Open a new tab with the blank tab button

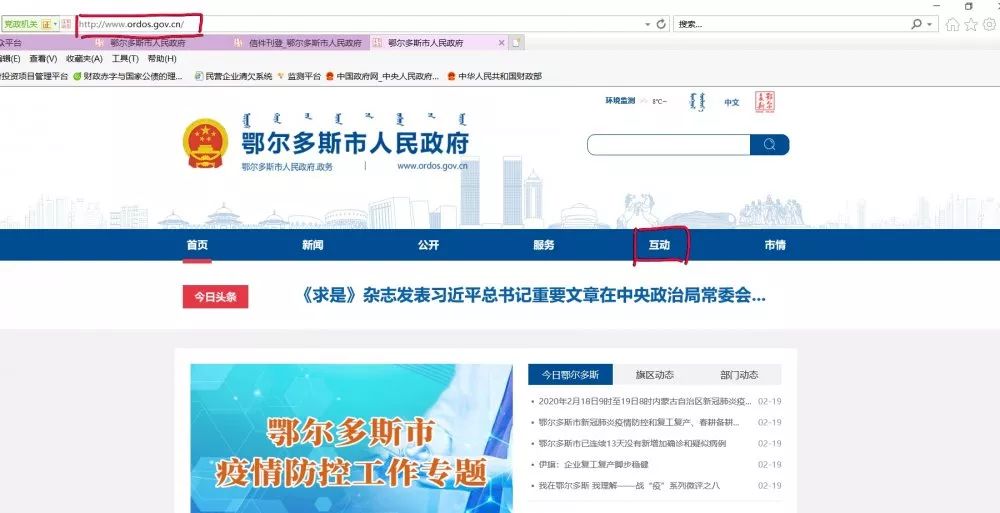click(x=517, y=43)
